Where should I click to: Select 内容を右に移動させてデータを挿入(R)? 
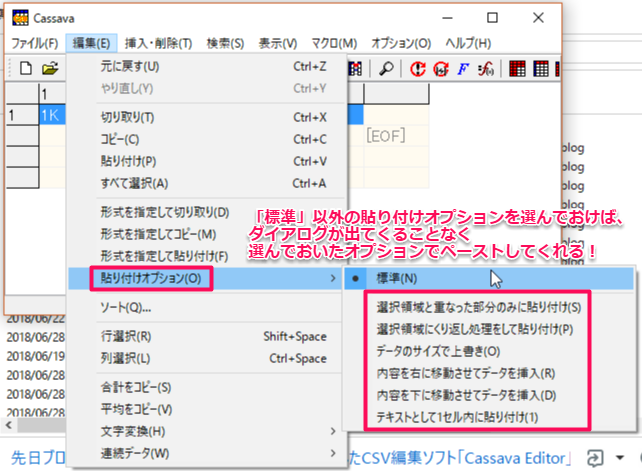click(x=489, y=374)
